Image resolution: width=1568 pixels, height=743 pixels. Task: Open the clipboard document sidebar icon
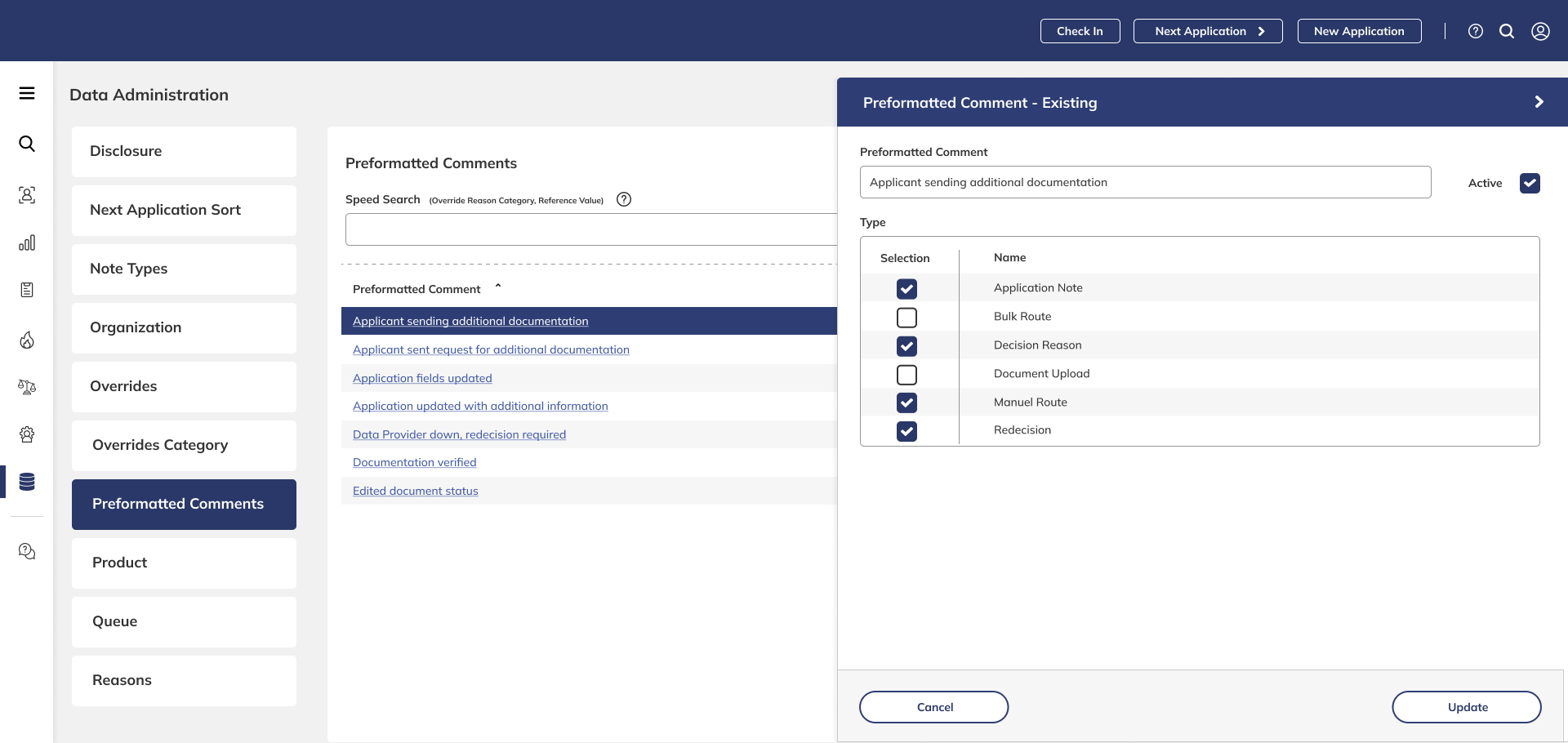pos(27,290)
